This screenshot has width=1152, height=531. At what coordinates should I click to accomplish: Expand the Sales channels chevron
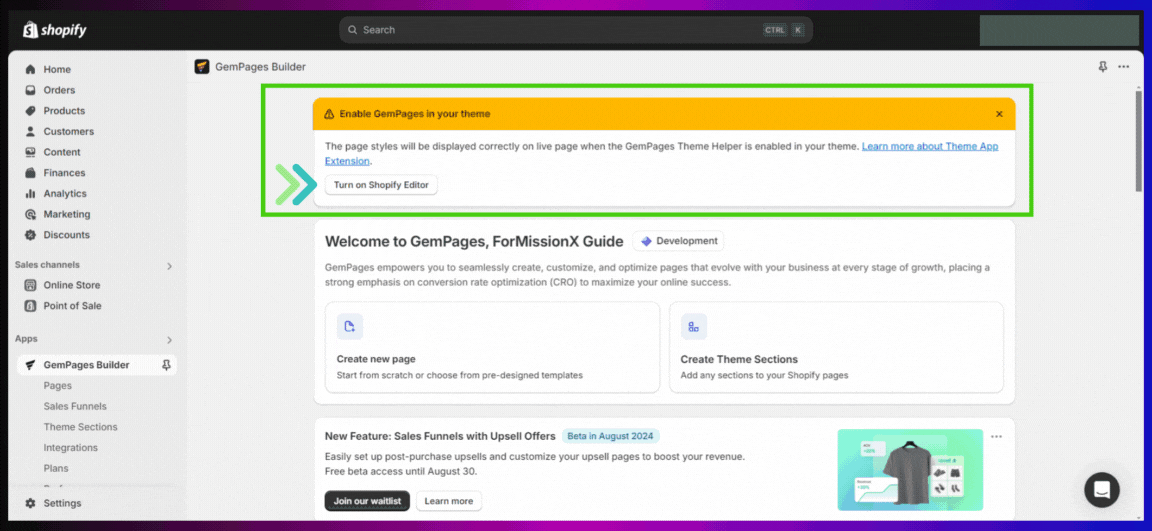(x=169, y=266)
